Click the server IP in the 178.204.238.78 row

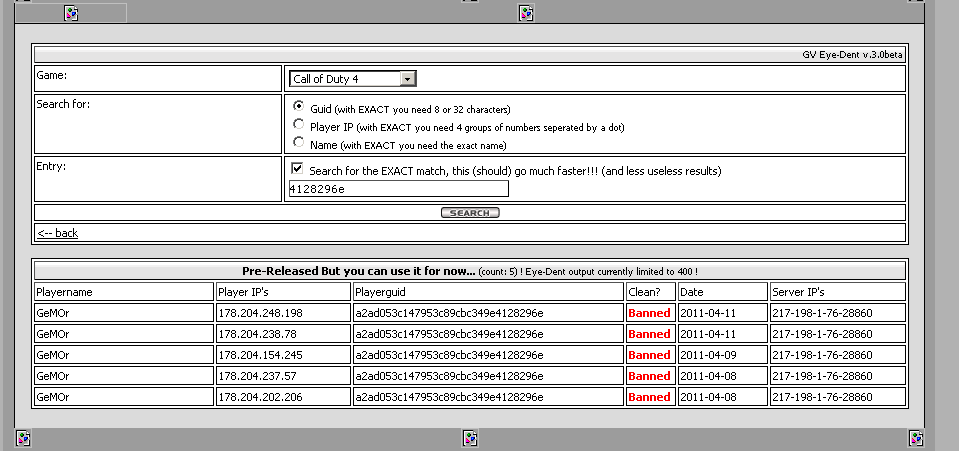(x=822, y=335)
